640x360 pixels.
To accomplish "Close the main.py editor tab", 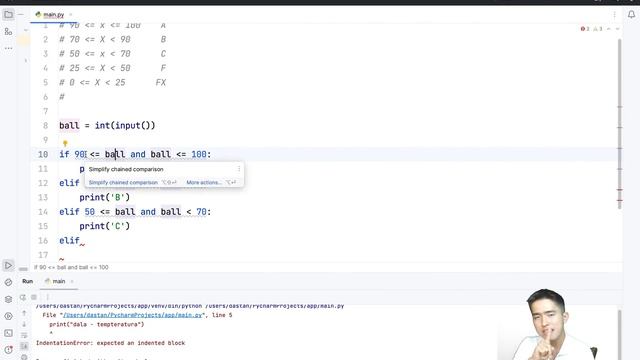I will [71, 15].
